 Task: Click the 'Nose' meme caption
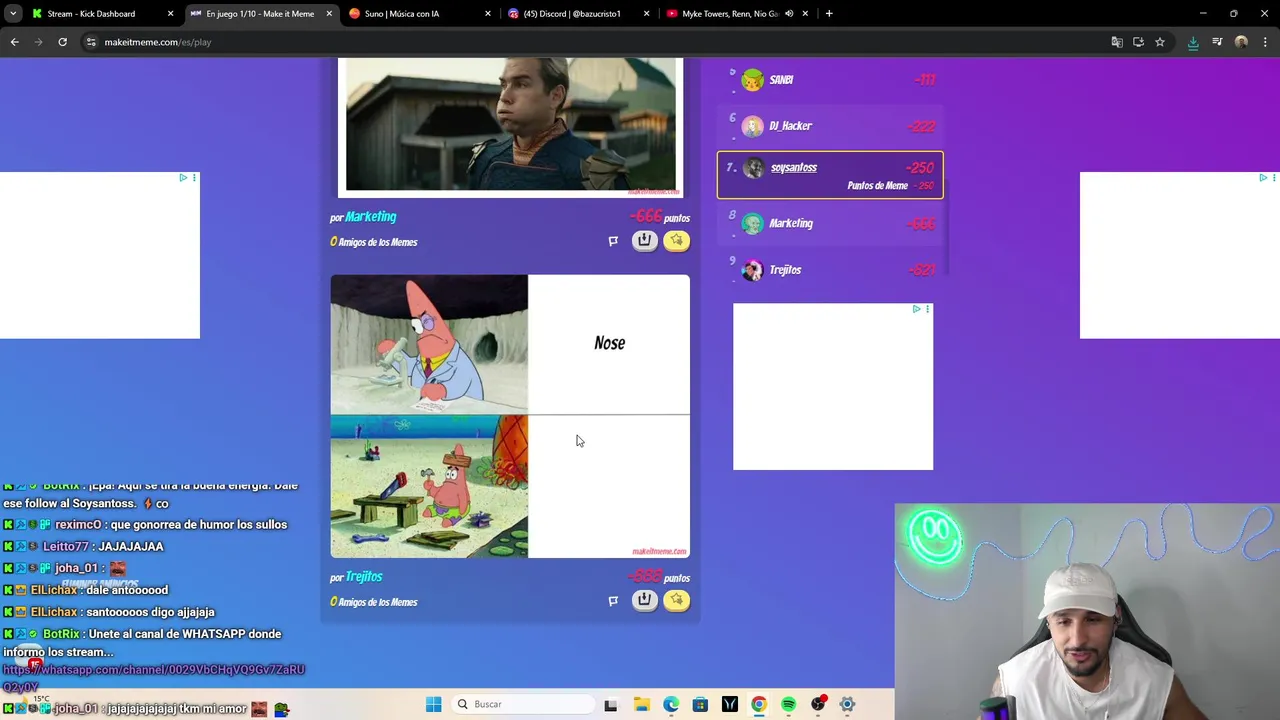(609, 343)
